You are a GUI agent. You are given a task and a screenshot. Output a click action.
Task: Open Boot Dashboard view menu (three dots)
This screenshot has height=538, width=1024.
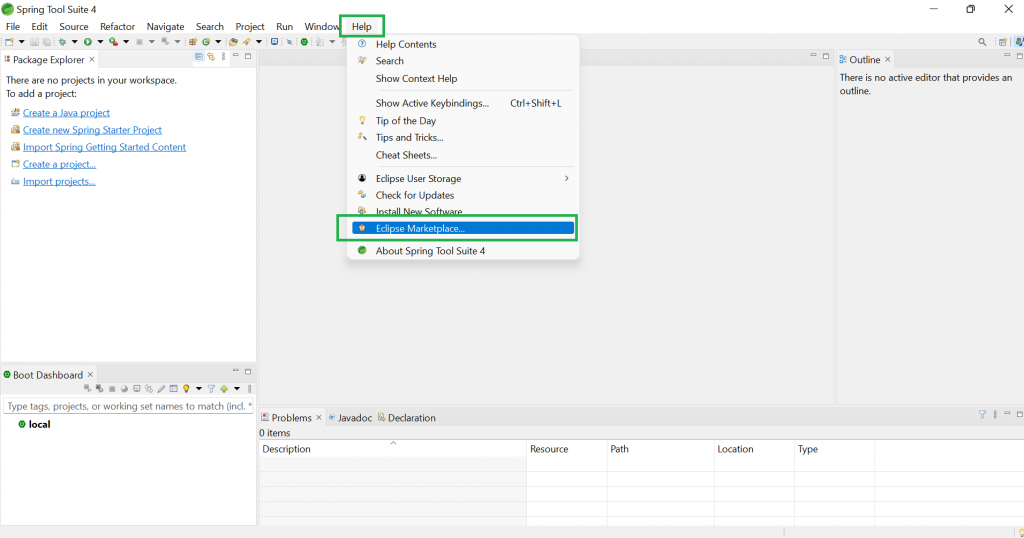pos(249,388)
